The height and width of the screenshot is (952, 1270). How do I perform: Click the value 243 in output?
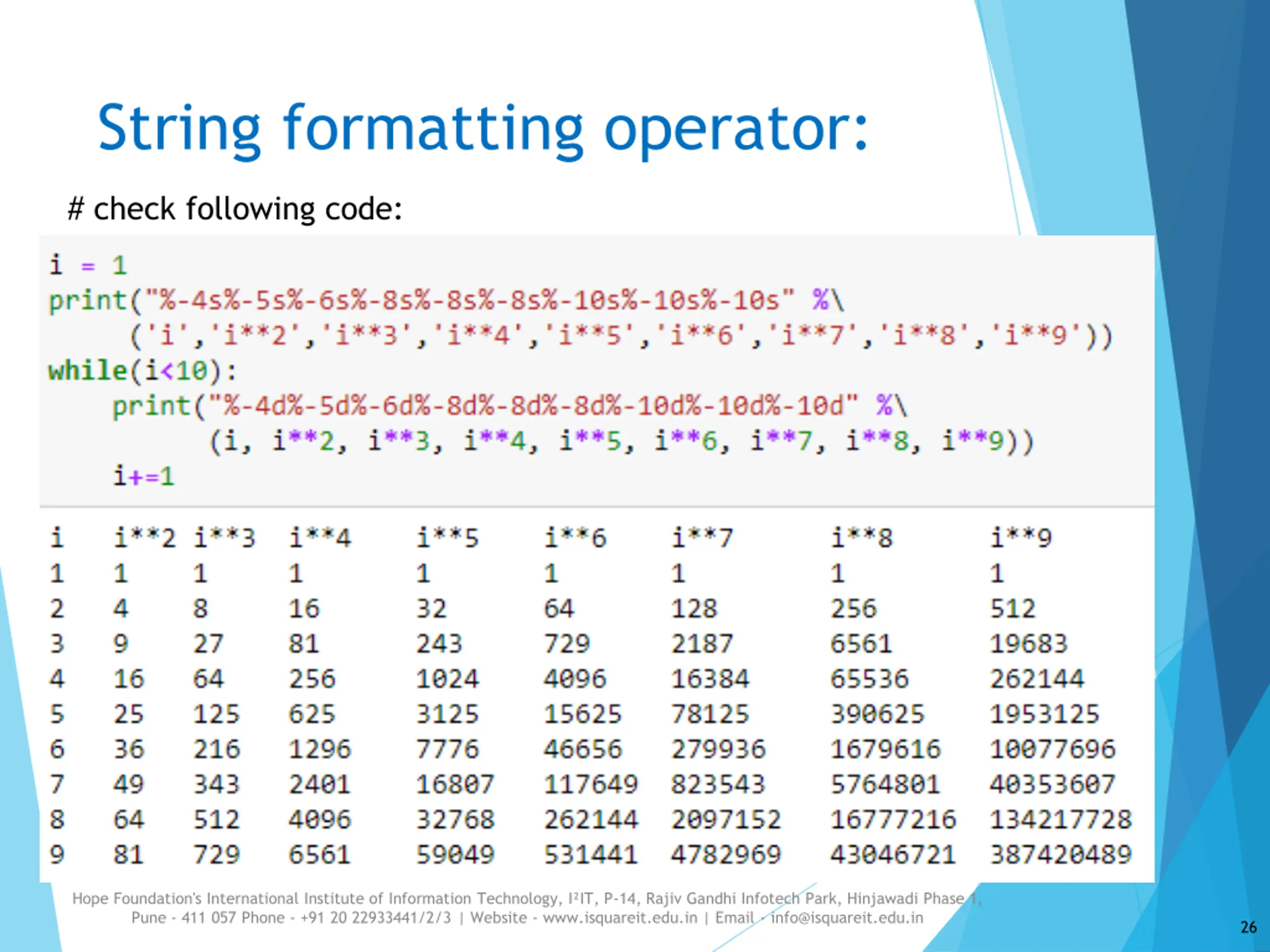439,644
